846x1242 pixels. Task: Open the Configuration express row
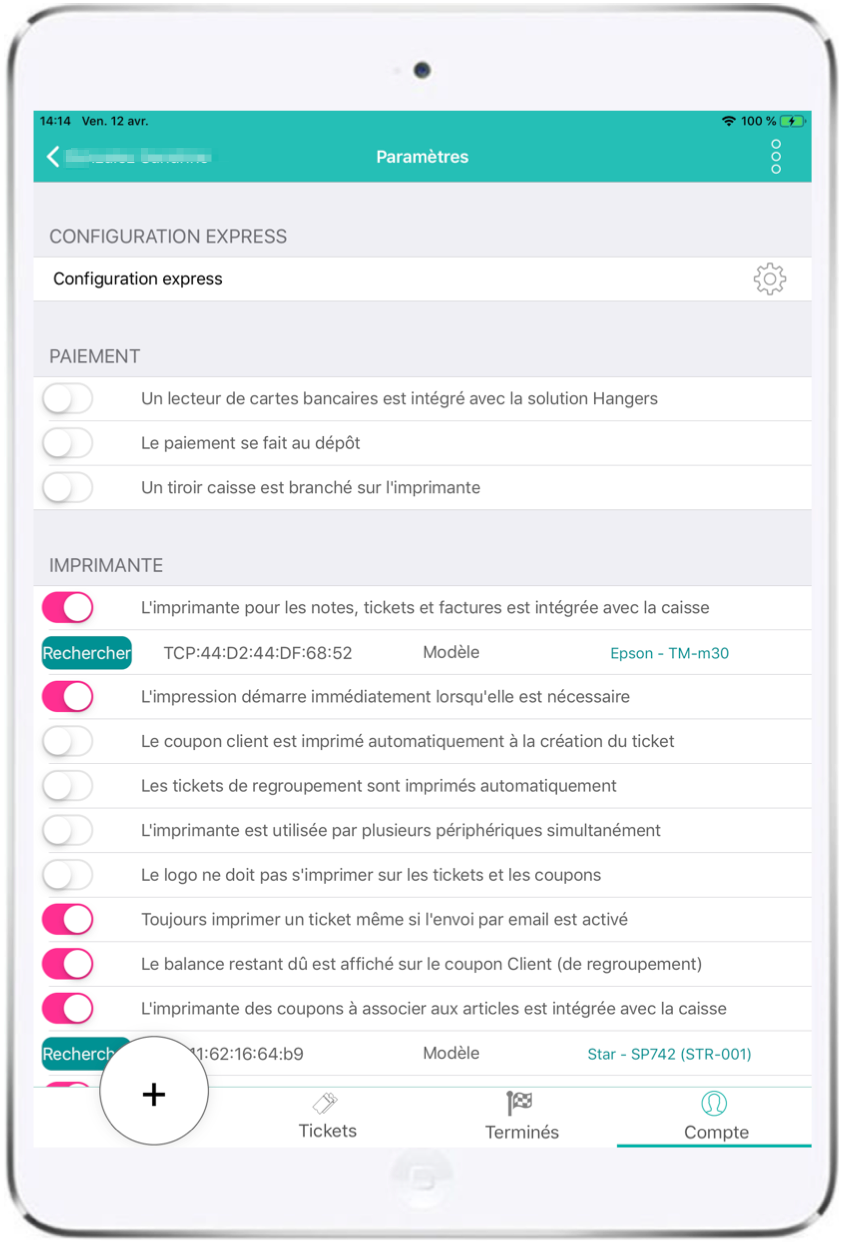[x=422, y=279]
